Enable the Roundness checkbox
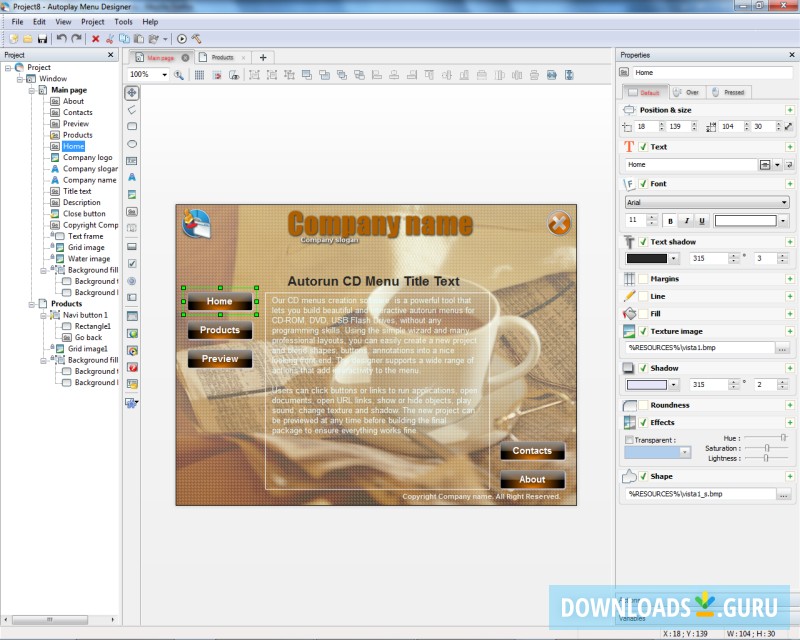800x640 pixels. coord(643,405)
